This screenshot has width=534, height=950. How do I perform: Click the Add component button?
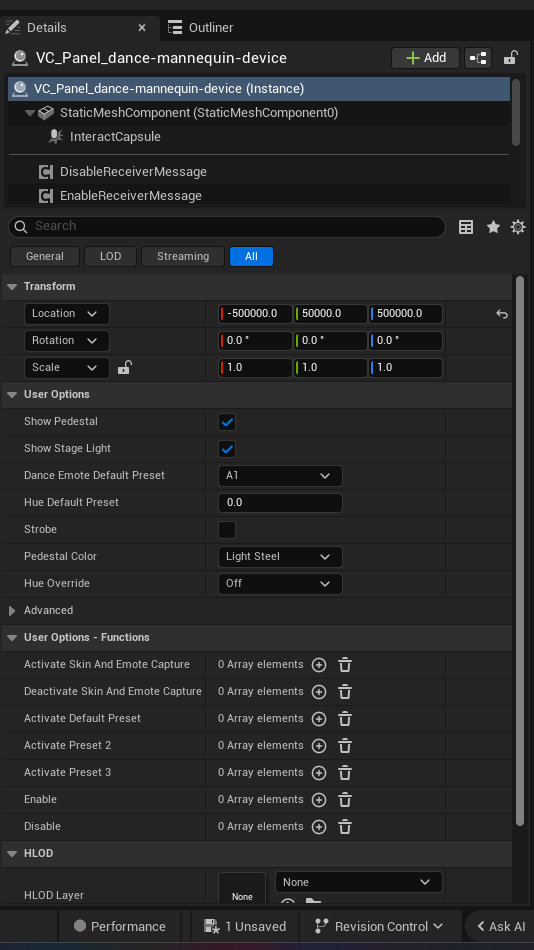tap(426, 58)
